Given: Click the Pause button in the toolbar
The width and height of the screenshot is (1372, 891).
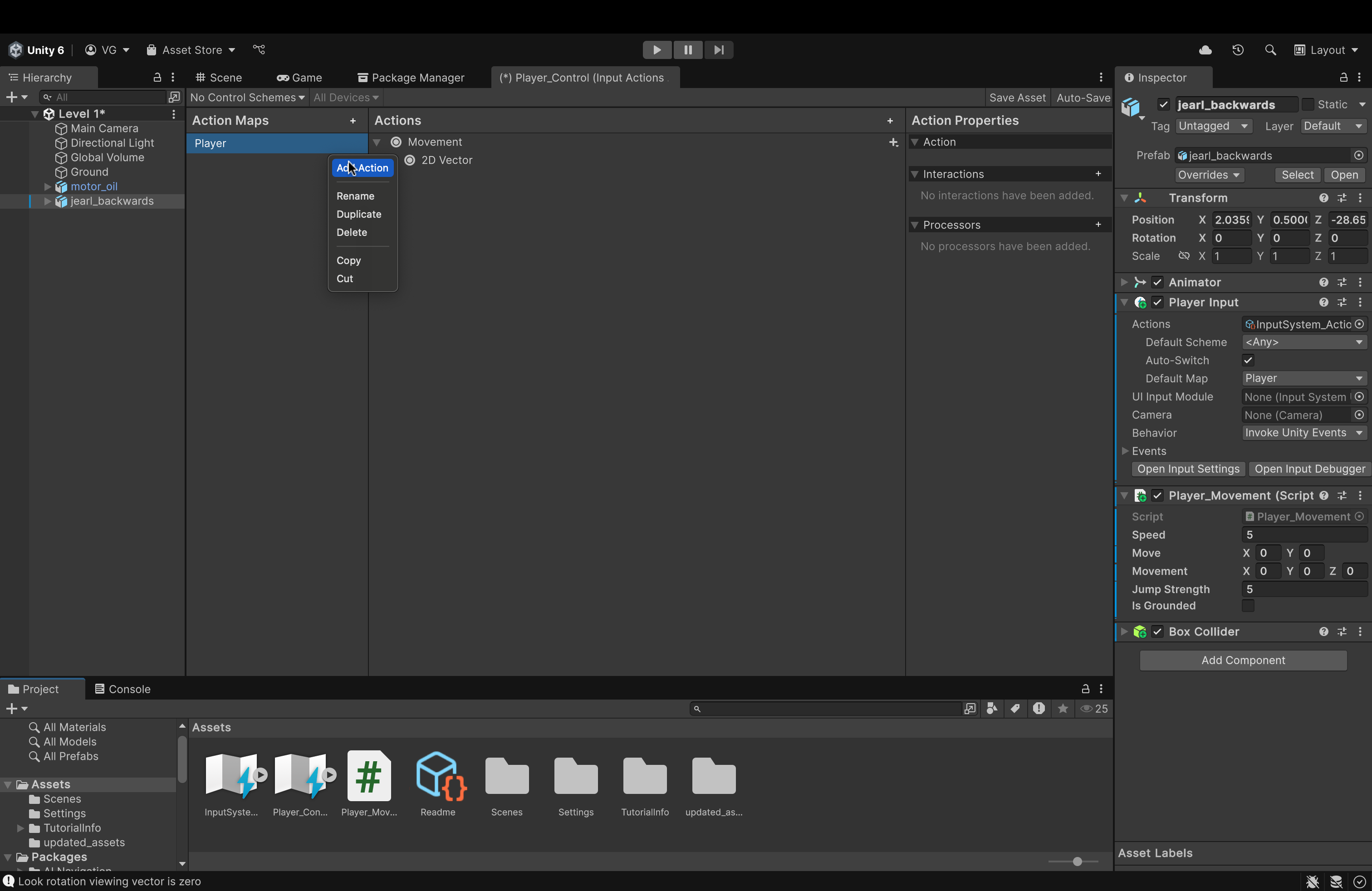Looking at the screenshot, I should [x=688, y=50].
